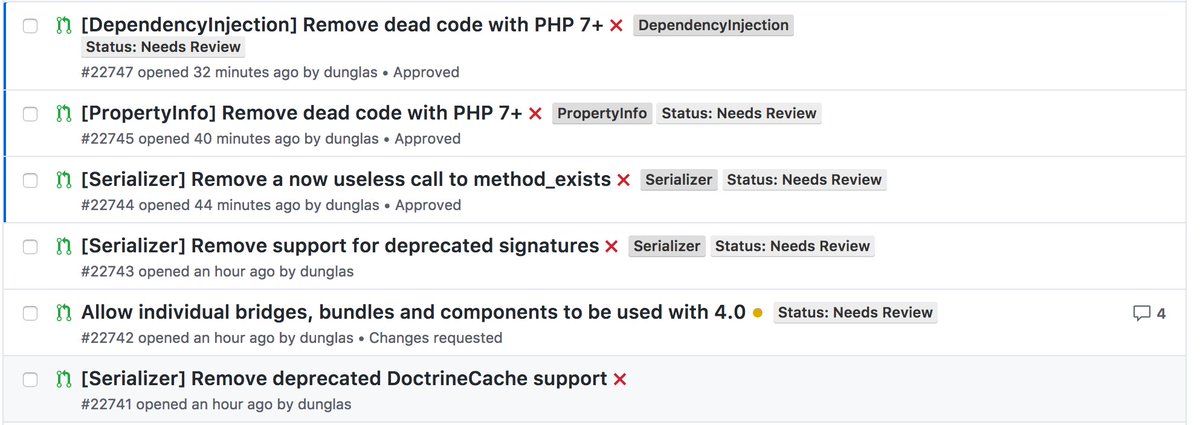Click the 'DependencyInjection' label tag
1200x425 pixels.
pos(713,25)
